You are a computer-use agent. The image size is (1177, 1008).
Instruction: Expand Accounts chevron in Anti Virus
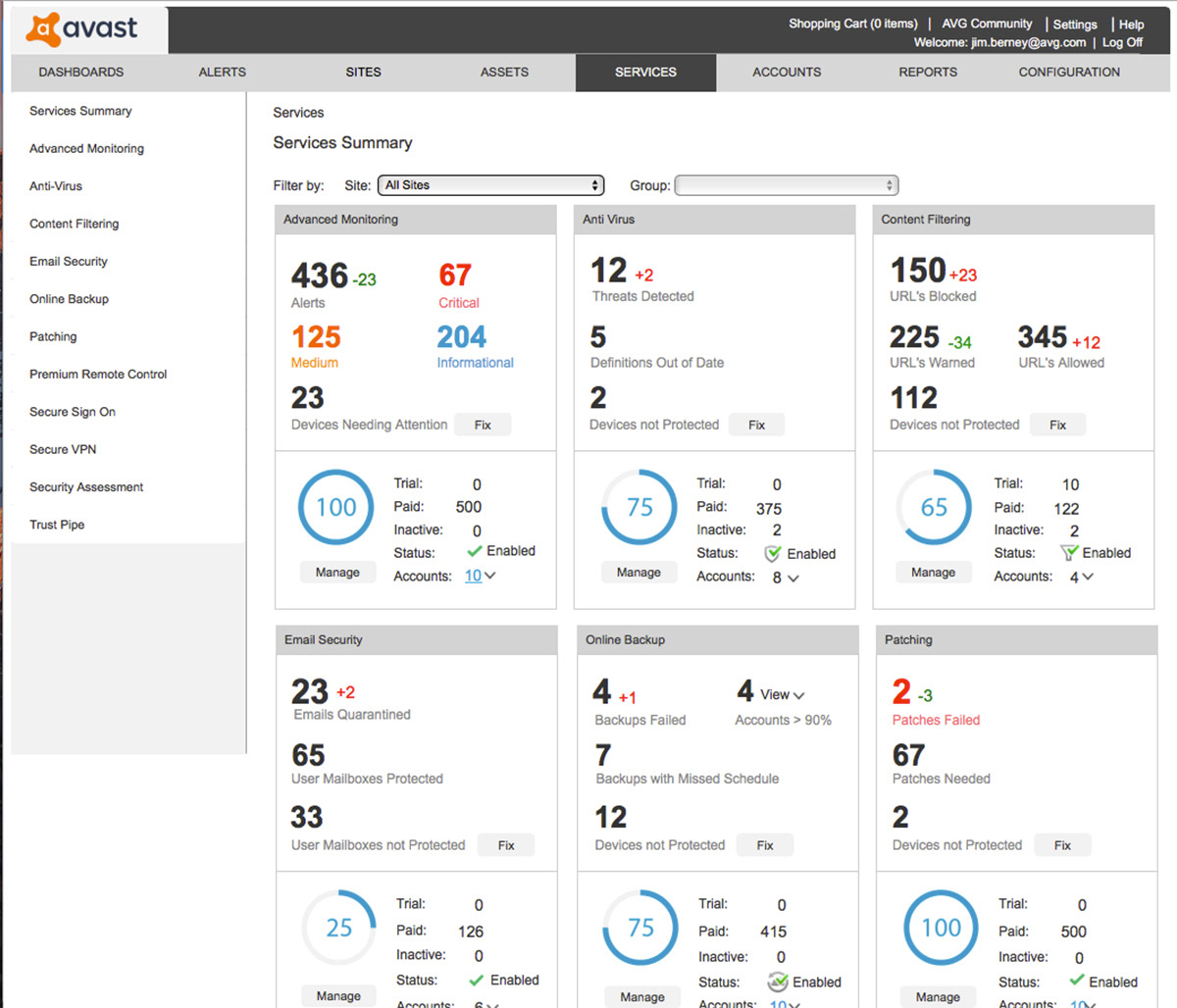(793, 579)
